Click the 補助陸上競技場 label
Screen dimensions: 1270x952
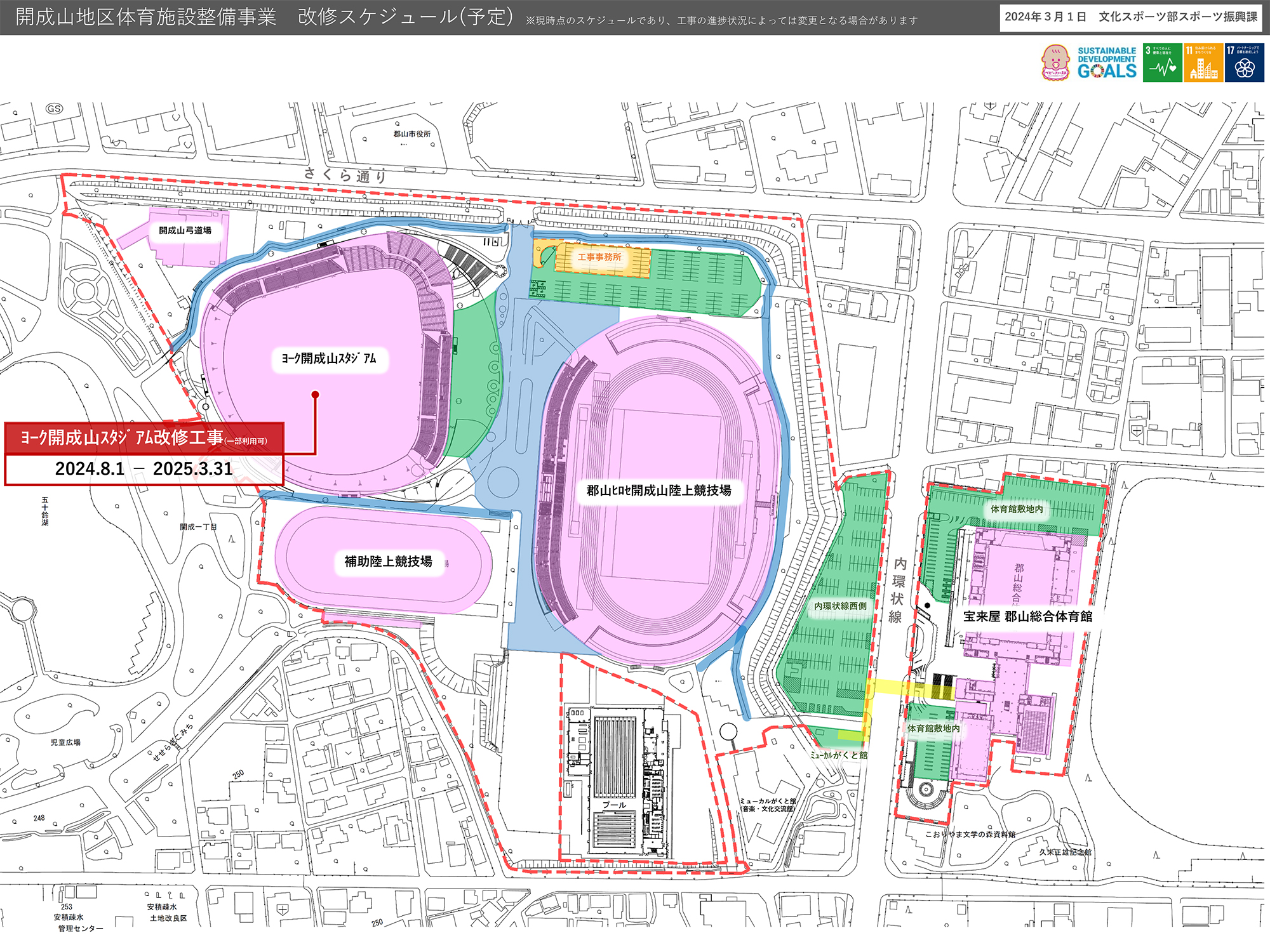(389, 562)
